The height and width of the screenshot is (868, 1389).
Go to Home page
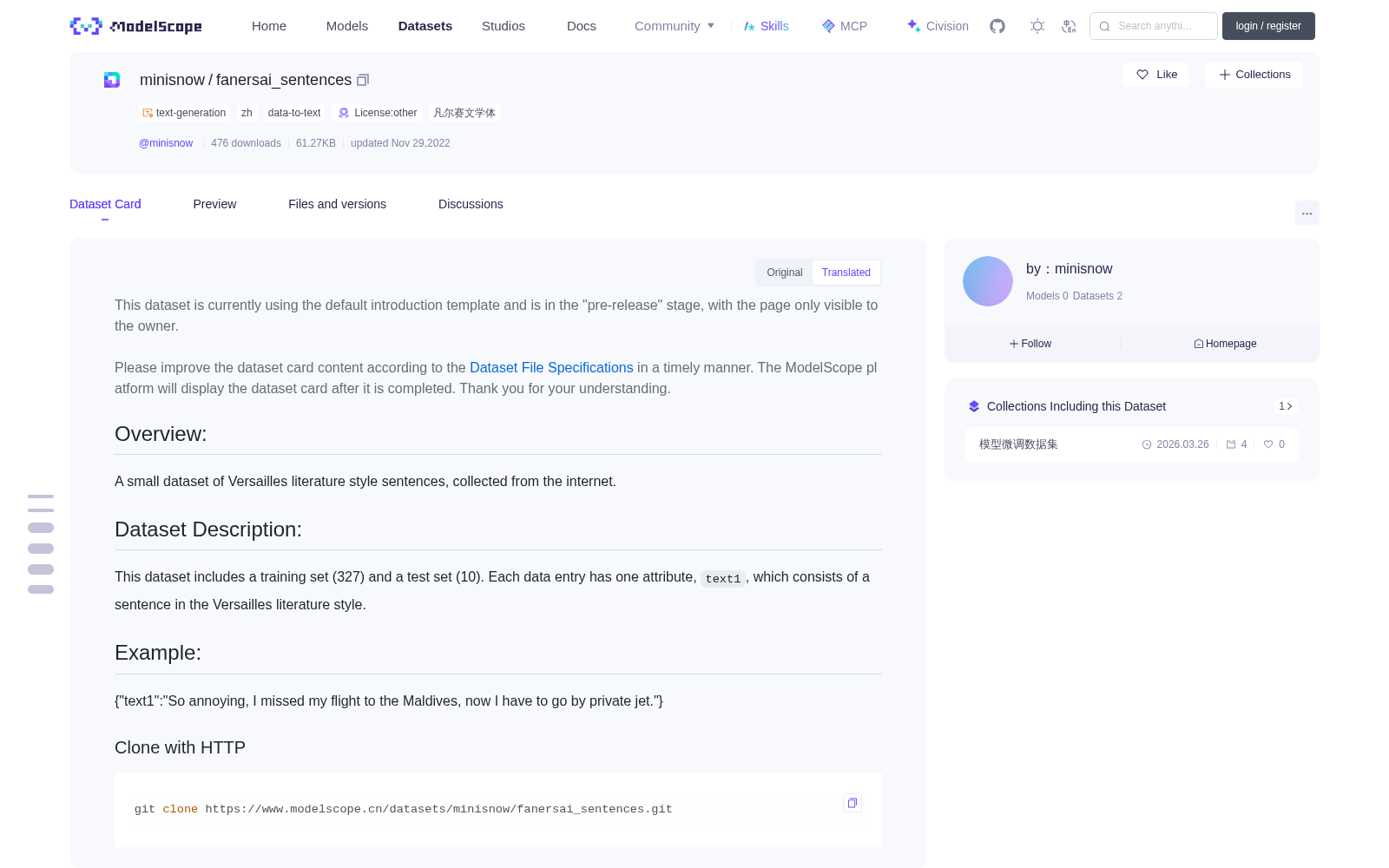(x=269, y=26)
